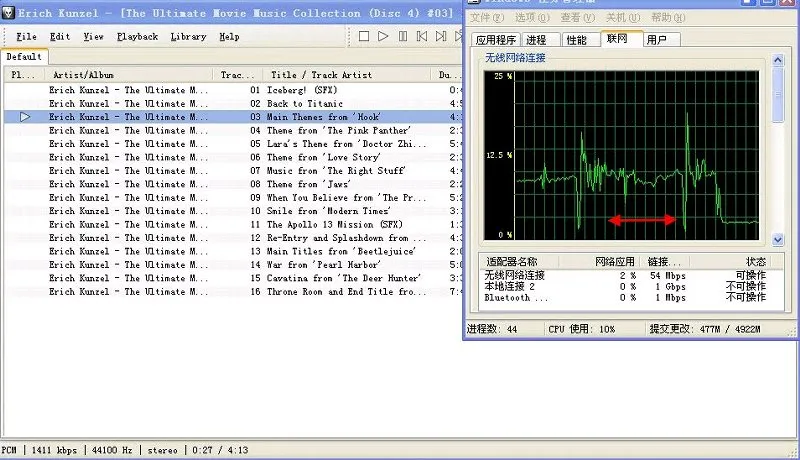Select track 02 Back to Titanic
800x460 pixels.
(x=234, y=104)
